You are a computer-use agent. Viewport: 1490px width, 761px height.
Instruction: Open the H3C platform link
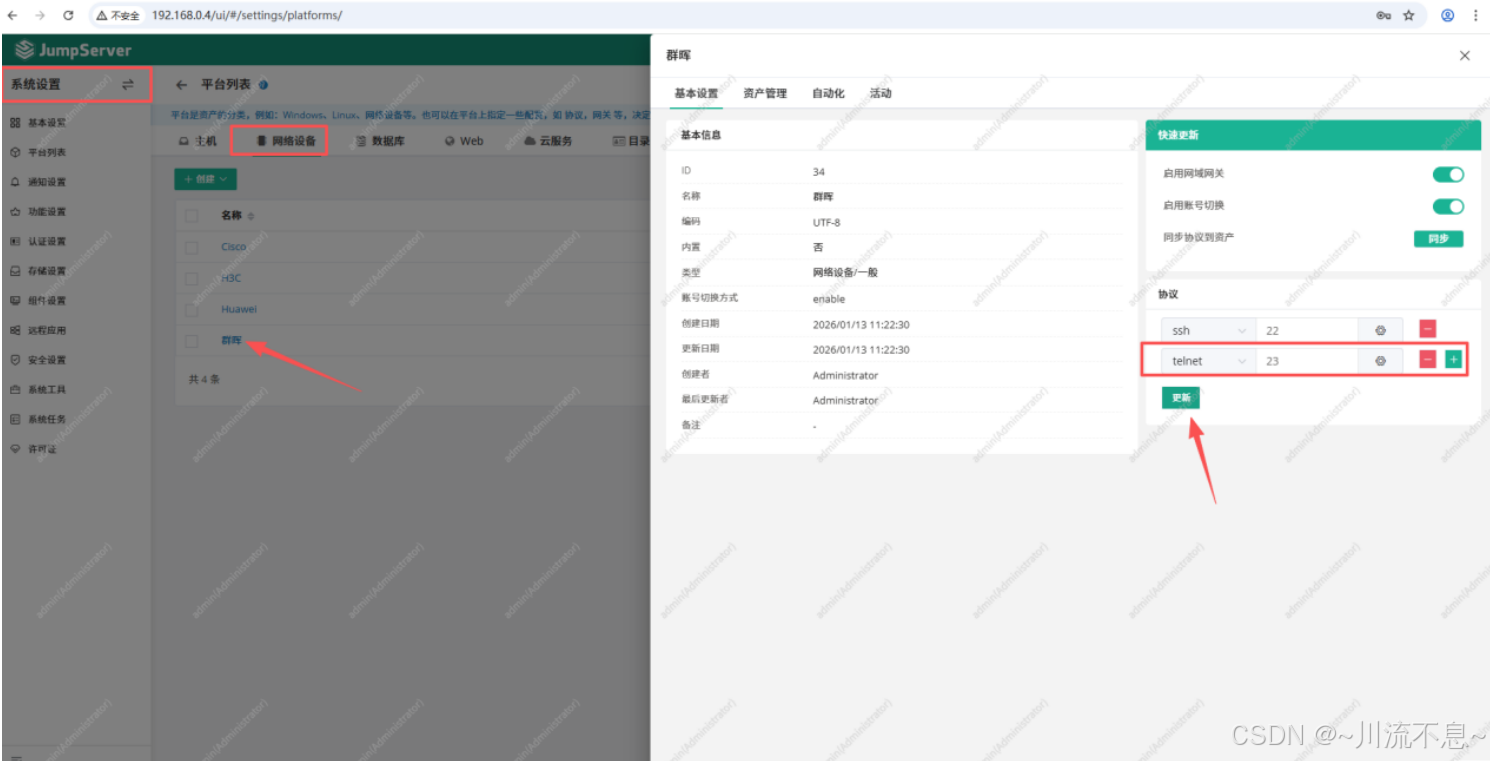[x=231, y=278]
